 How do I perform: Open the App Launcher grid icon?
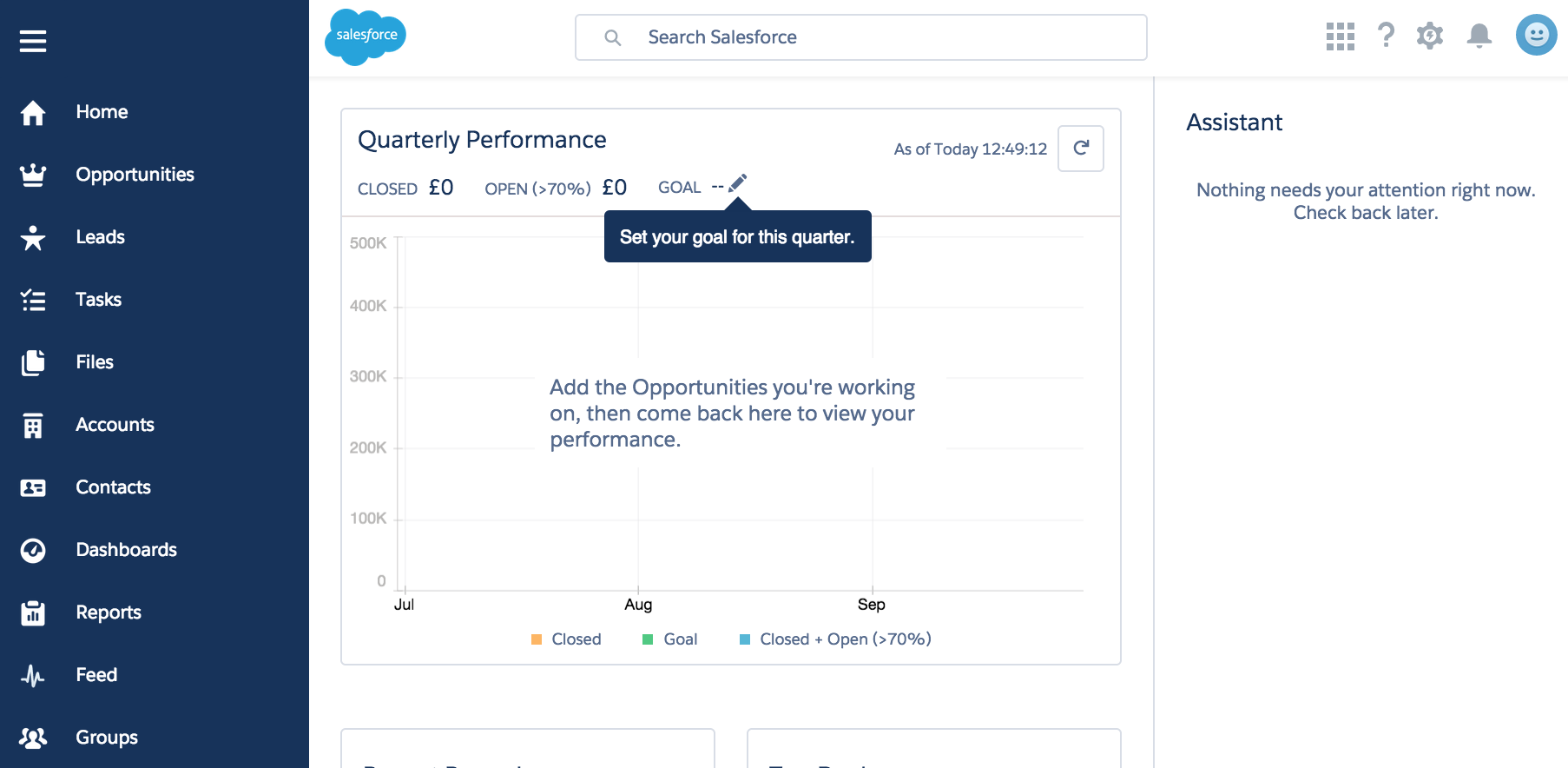(x=1340, y=36)
